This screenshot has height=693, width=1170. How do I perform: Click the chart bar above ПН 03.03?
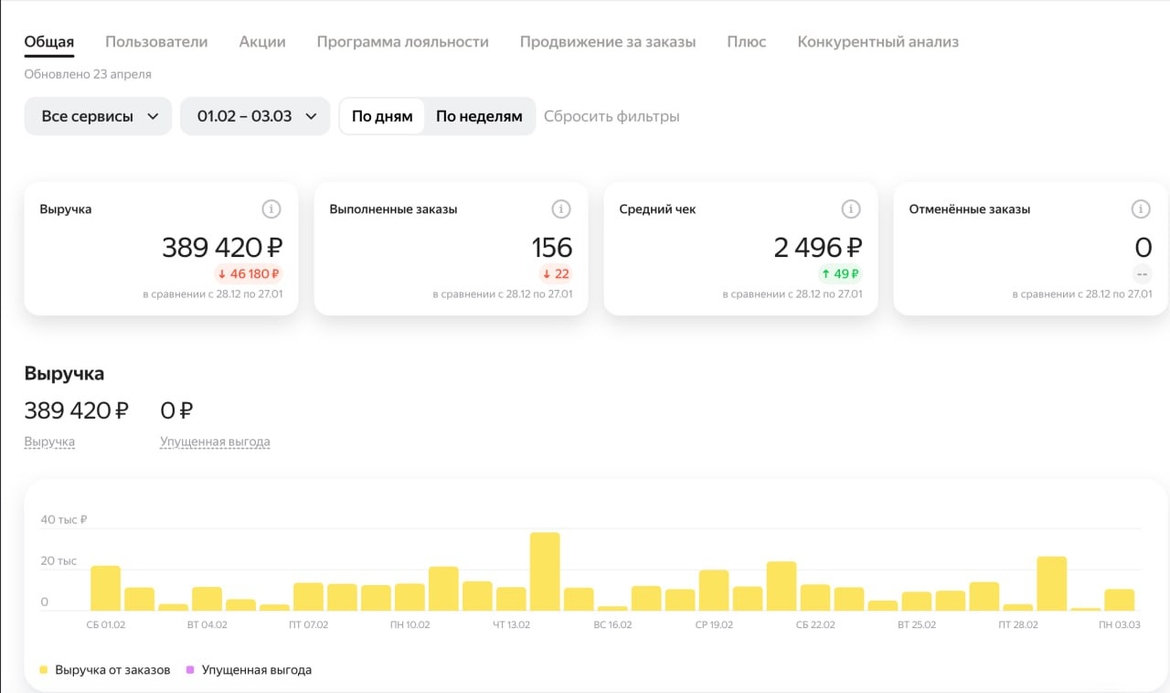pos(1119,600)
